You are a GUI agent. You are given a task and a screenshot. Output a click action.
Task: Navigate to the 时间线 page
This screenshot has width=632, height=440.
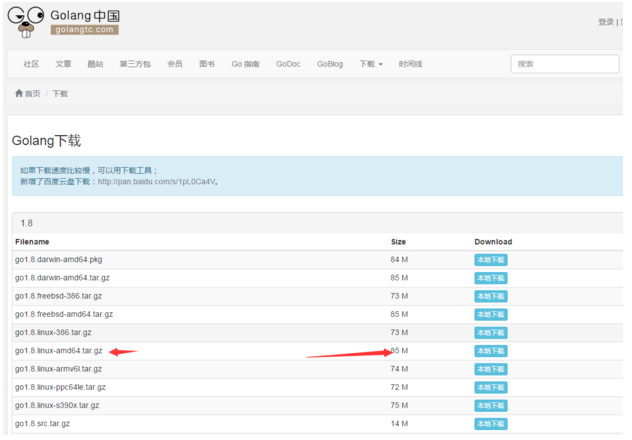pyautogui.click(x=410, y=64)
